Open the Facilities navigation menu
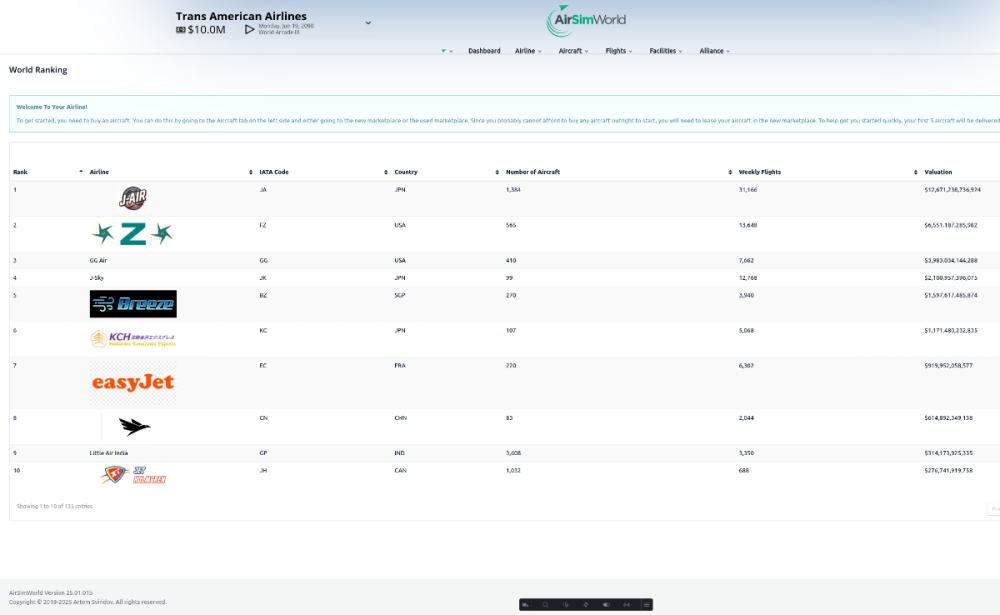 tap(666, 51)
